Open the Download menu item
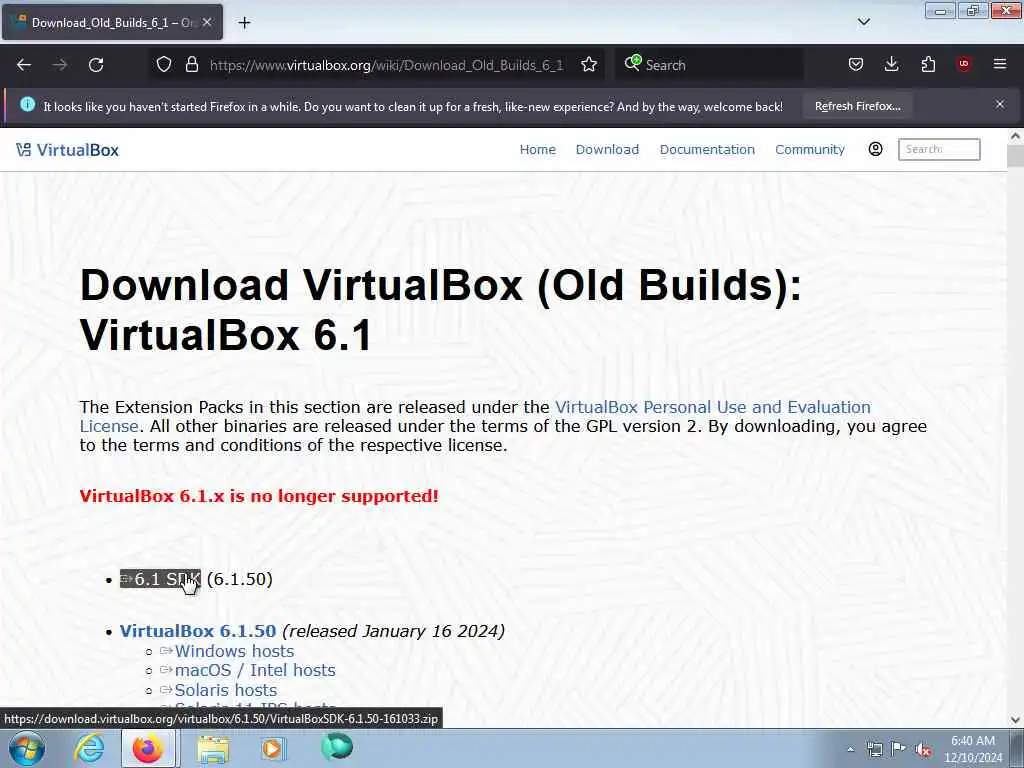Image resolution: width=1024 pixels, height=768 pixels. click(x=607, y=150)
